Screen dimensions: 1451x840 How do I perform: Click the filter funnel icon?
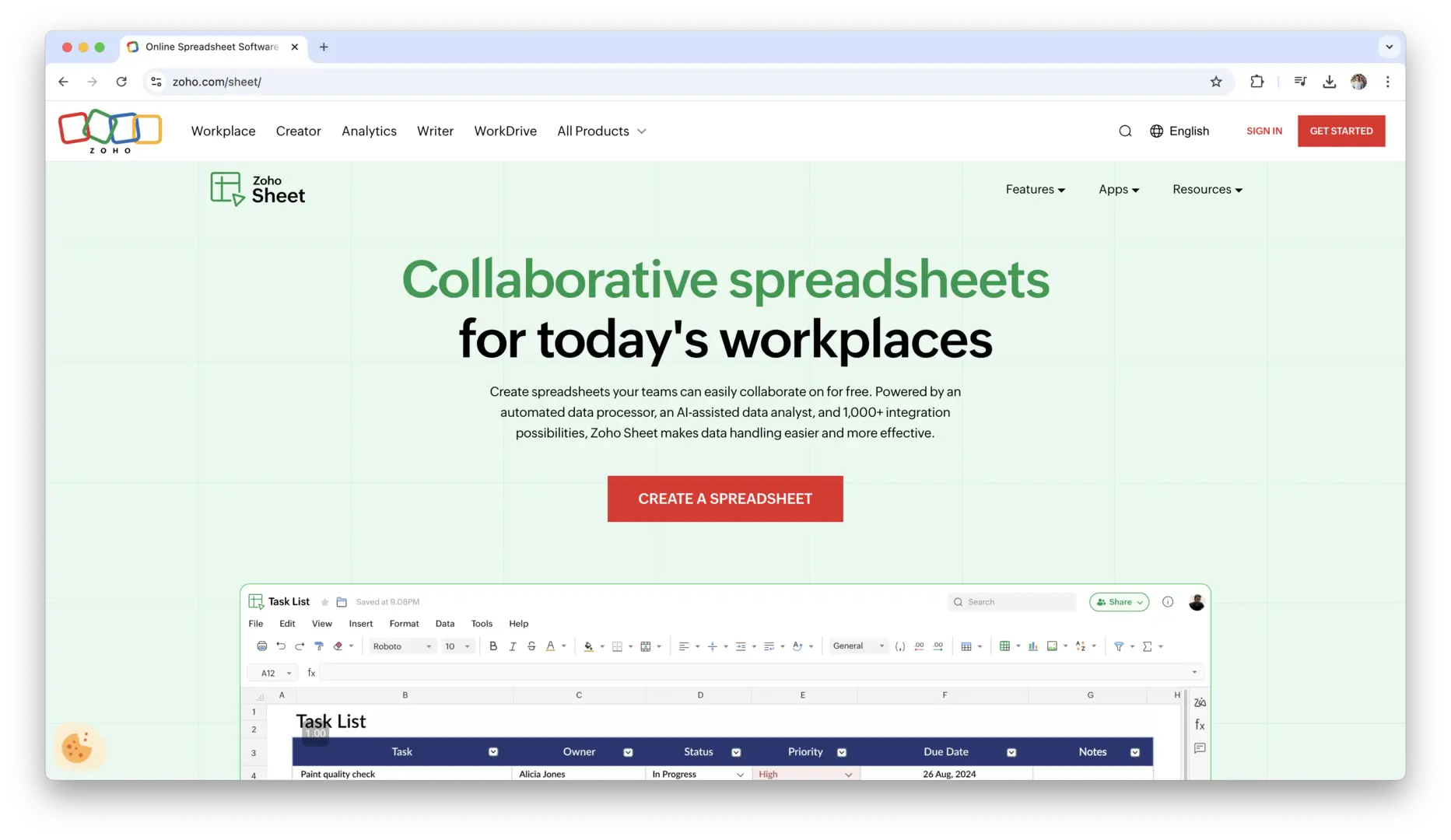1119,646
